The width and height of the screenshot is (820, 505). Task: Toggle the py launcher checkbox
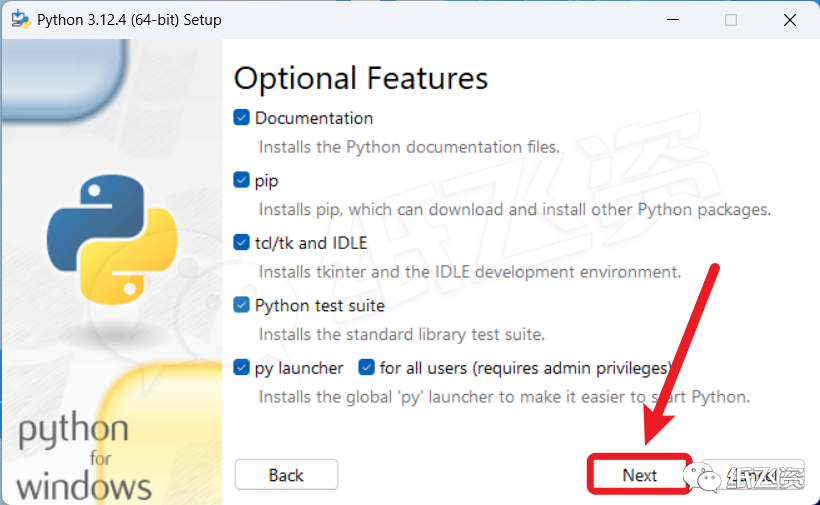click(241, 368)
